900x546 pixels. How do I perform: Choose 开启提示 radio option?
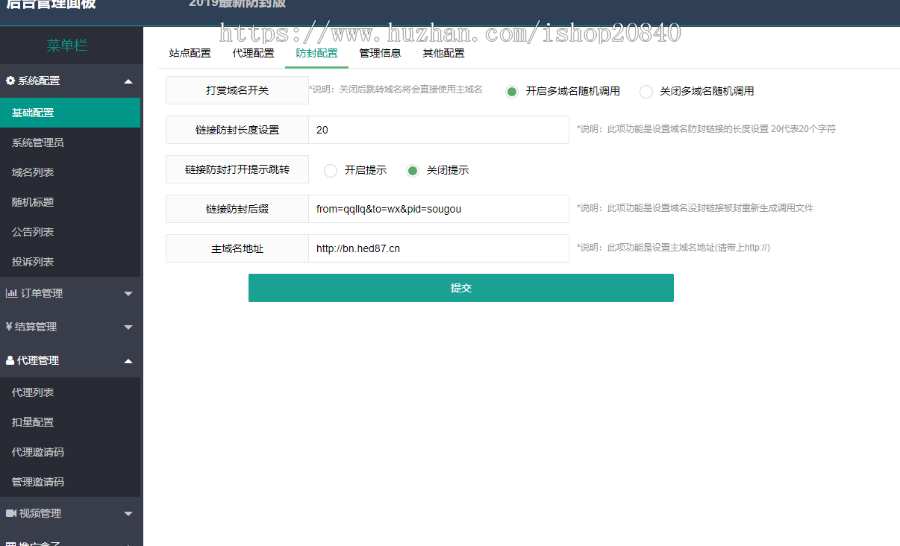pos(330,171)
